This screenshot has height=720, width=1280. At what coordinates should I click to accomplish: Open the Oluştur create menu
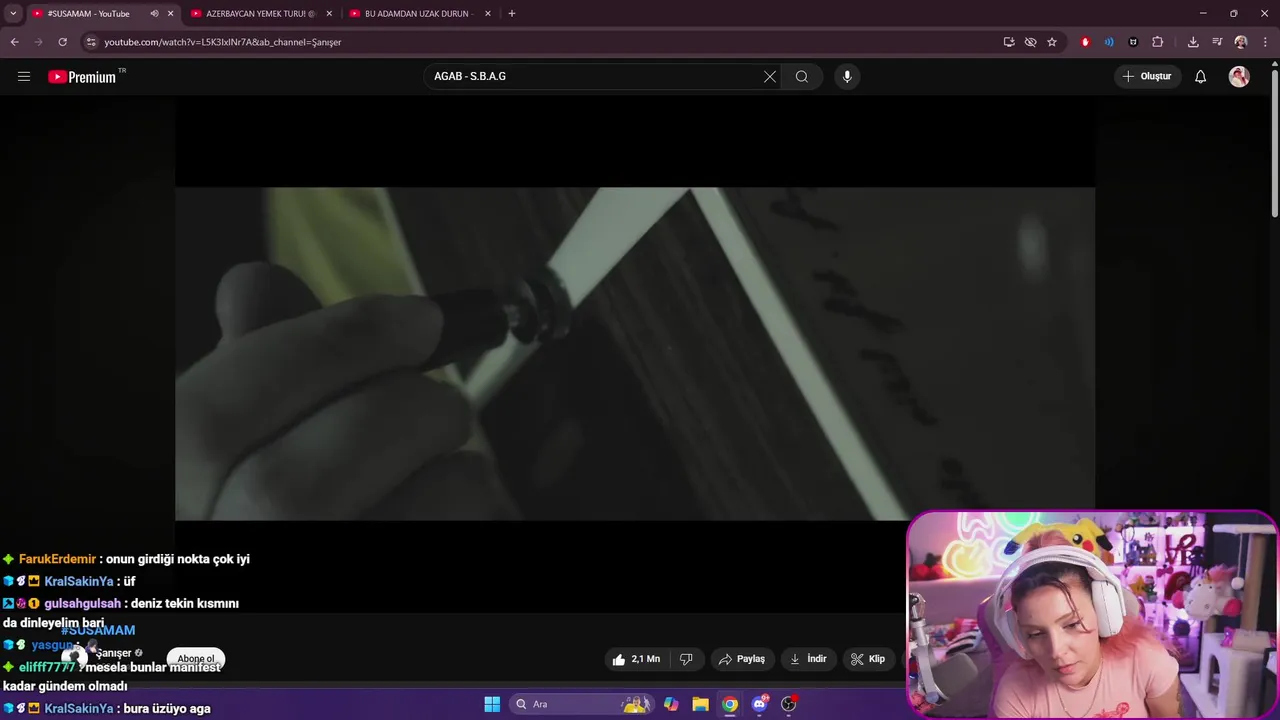(x=1147, y=76)
